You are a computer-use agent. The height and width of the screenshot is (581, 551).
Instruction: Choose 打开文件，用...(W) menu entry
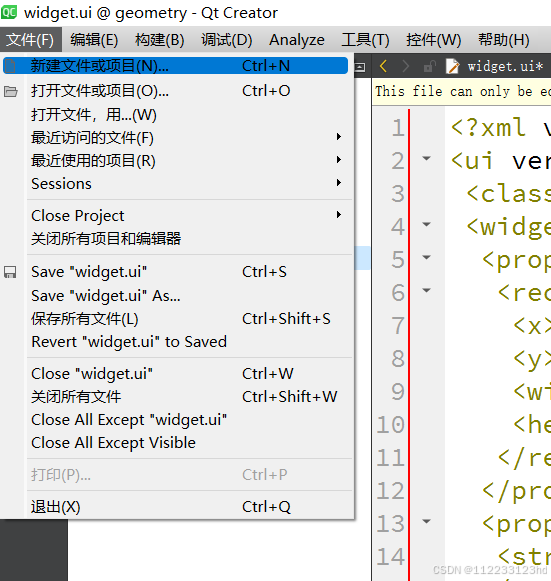pyautogui.click(x=175, y=115)
